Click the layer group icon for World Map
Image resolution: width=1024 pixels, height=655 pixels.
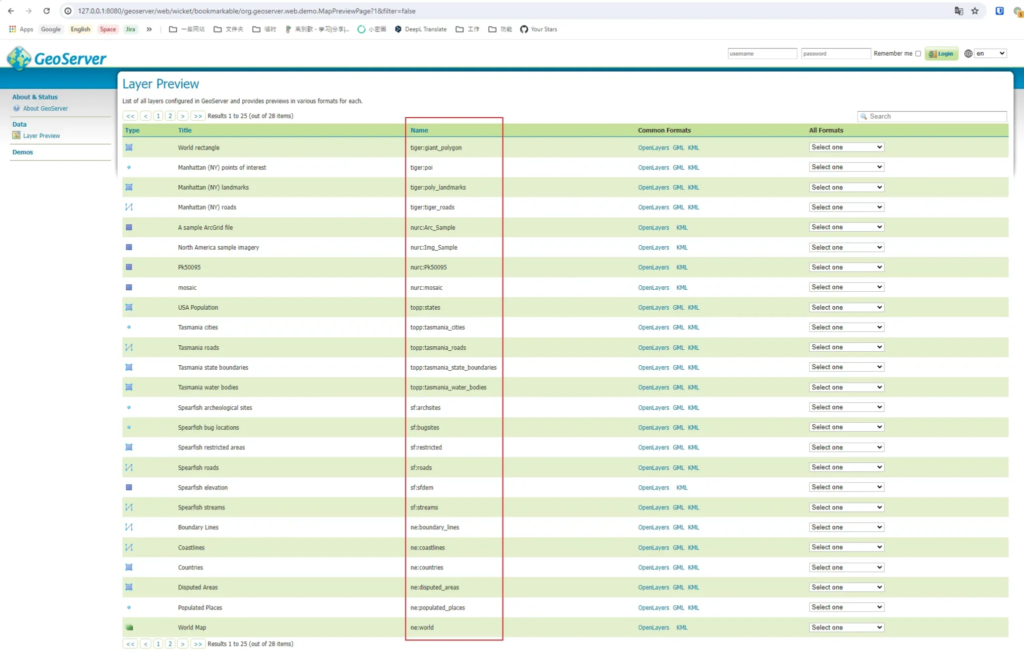pos(129,628)
